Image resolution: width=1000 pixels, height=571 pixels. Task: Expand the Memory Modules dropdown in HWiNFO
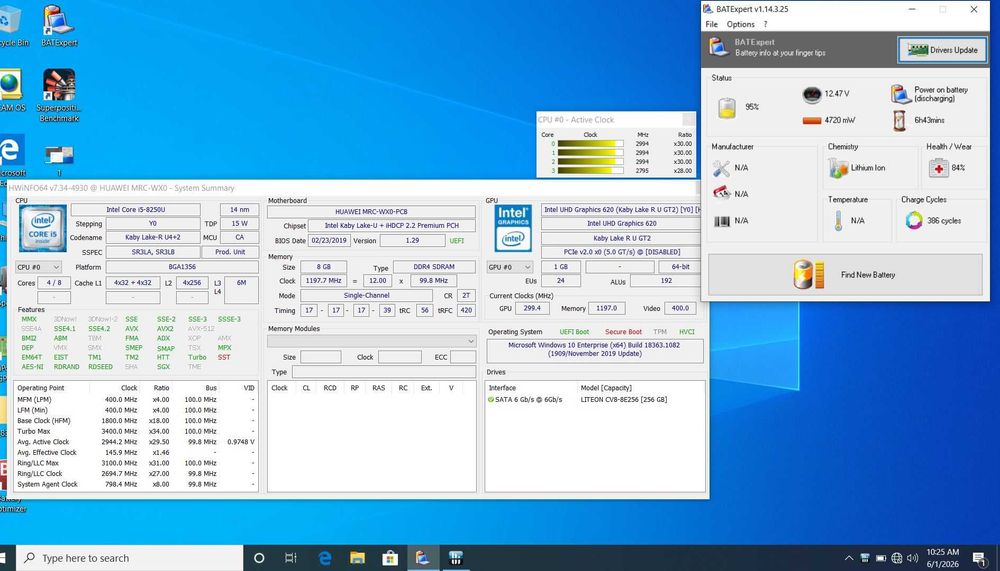tap(372, 341)
